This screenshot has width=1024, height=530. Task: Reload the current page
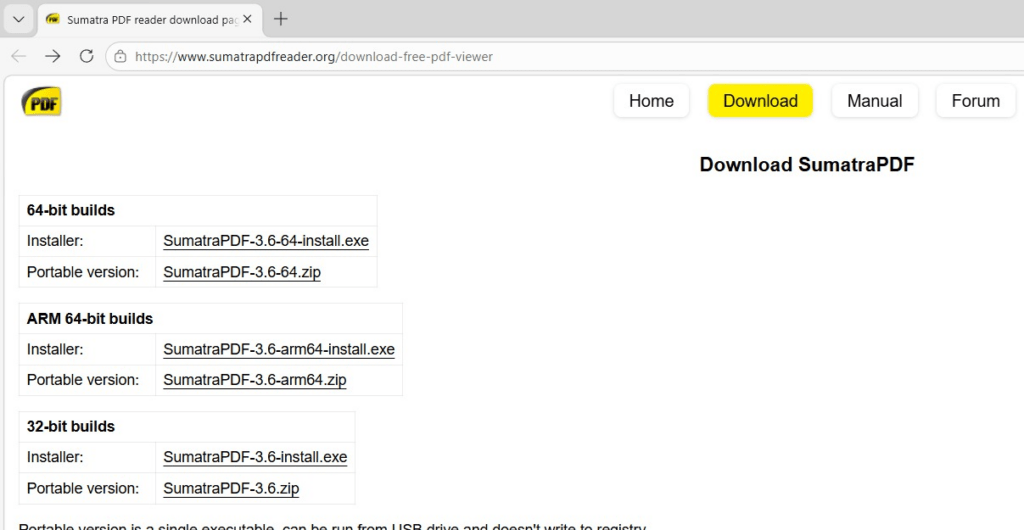86,56
